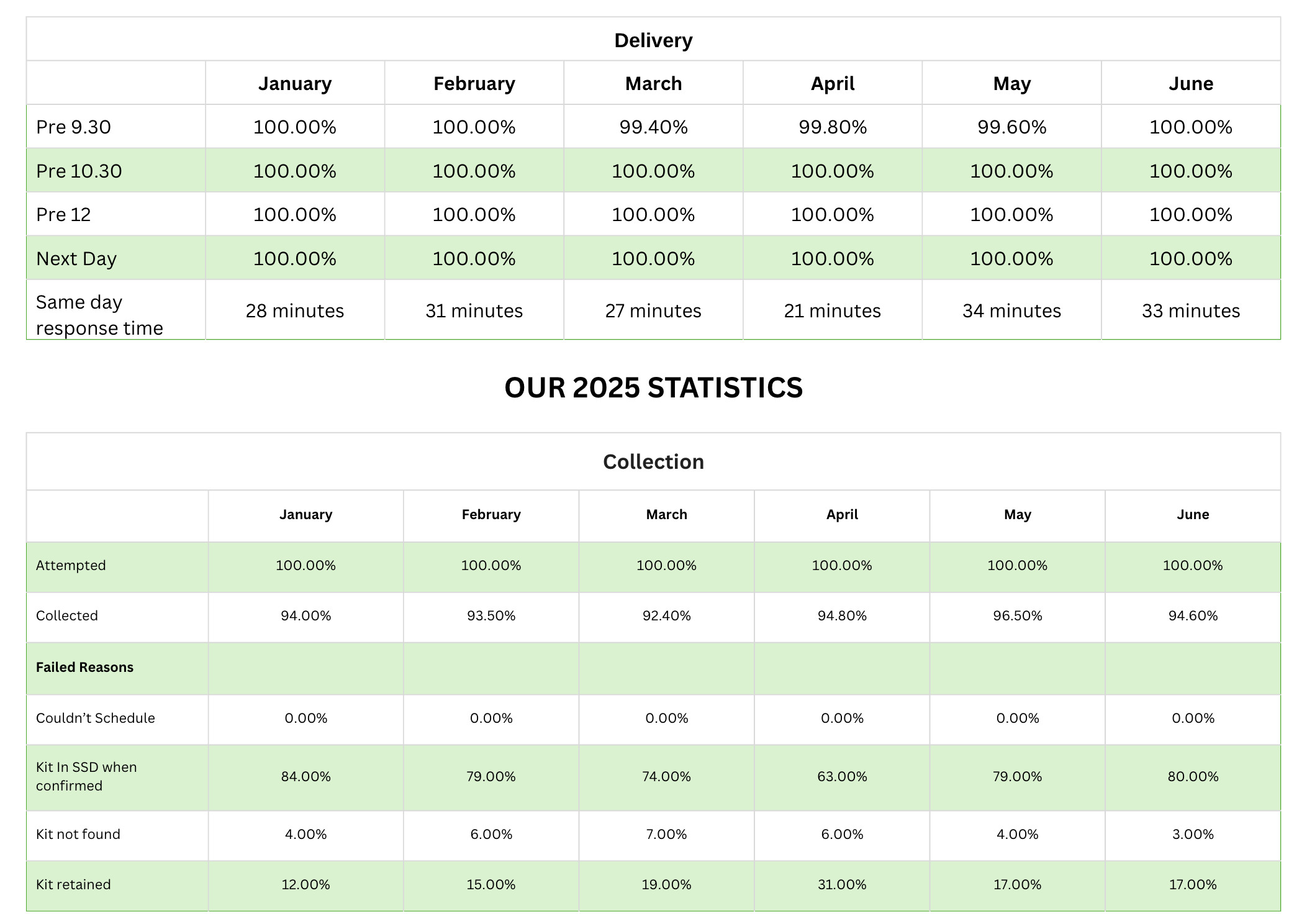Select the 99.40% cell for March
The width and height of the screenshot is (1307, 924).
(653, 127)
